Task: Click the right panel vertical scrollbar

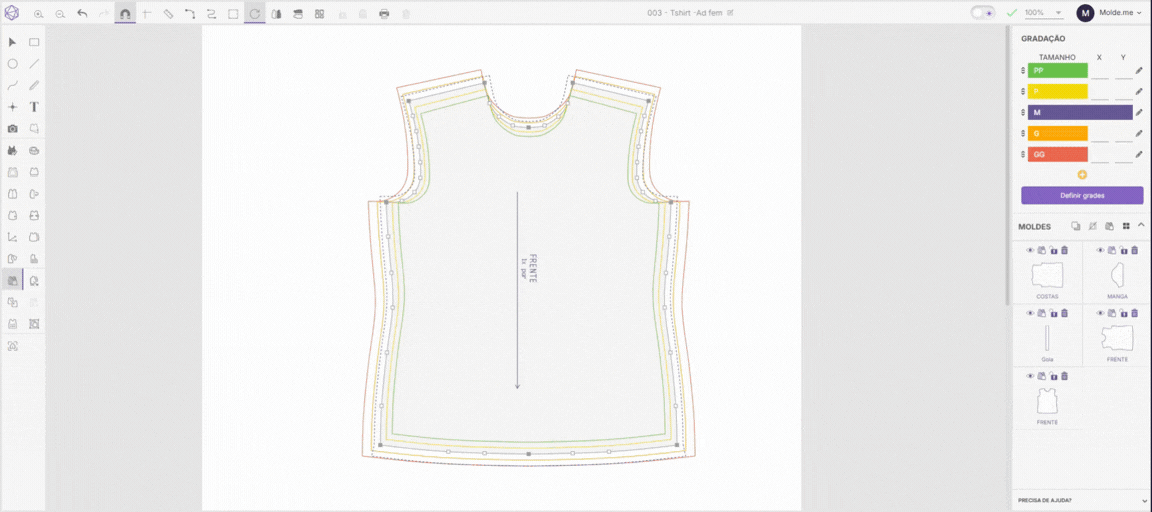Action: (x=1008, y=165)
